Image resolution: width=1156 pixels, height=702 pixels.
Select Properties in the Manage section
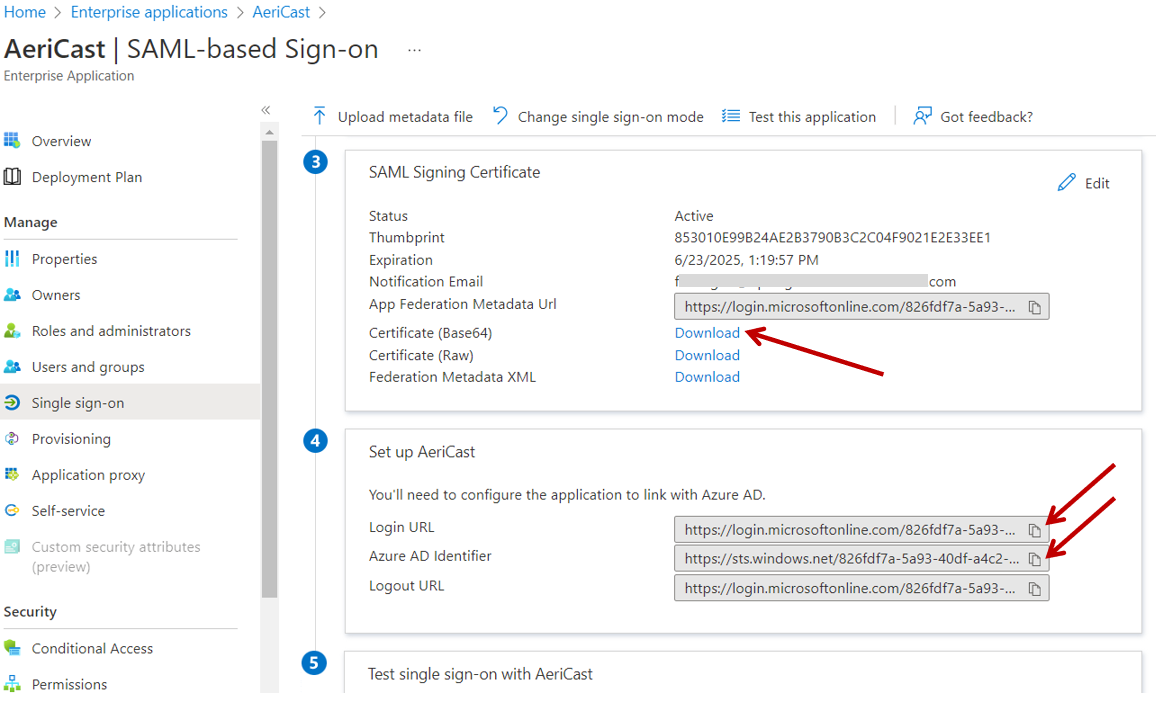tap(64, 259)
